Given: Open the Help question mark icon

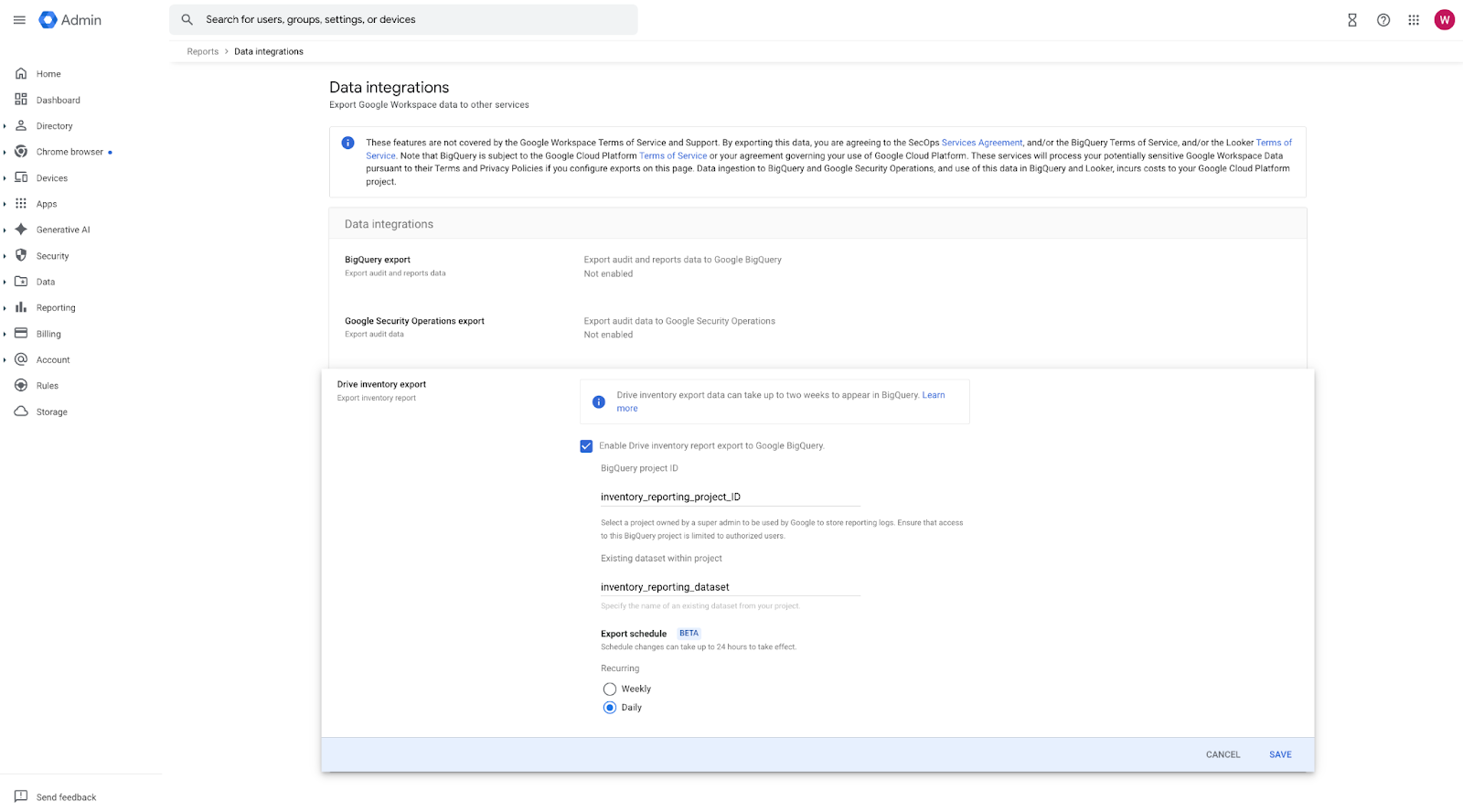Looking at the screenshot, I should pos(1383,20).
